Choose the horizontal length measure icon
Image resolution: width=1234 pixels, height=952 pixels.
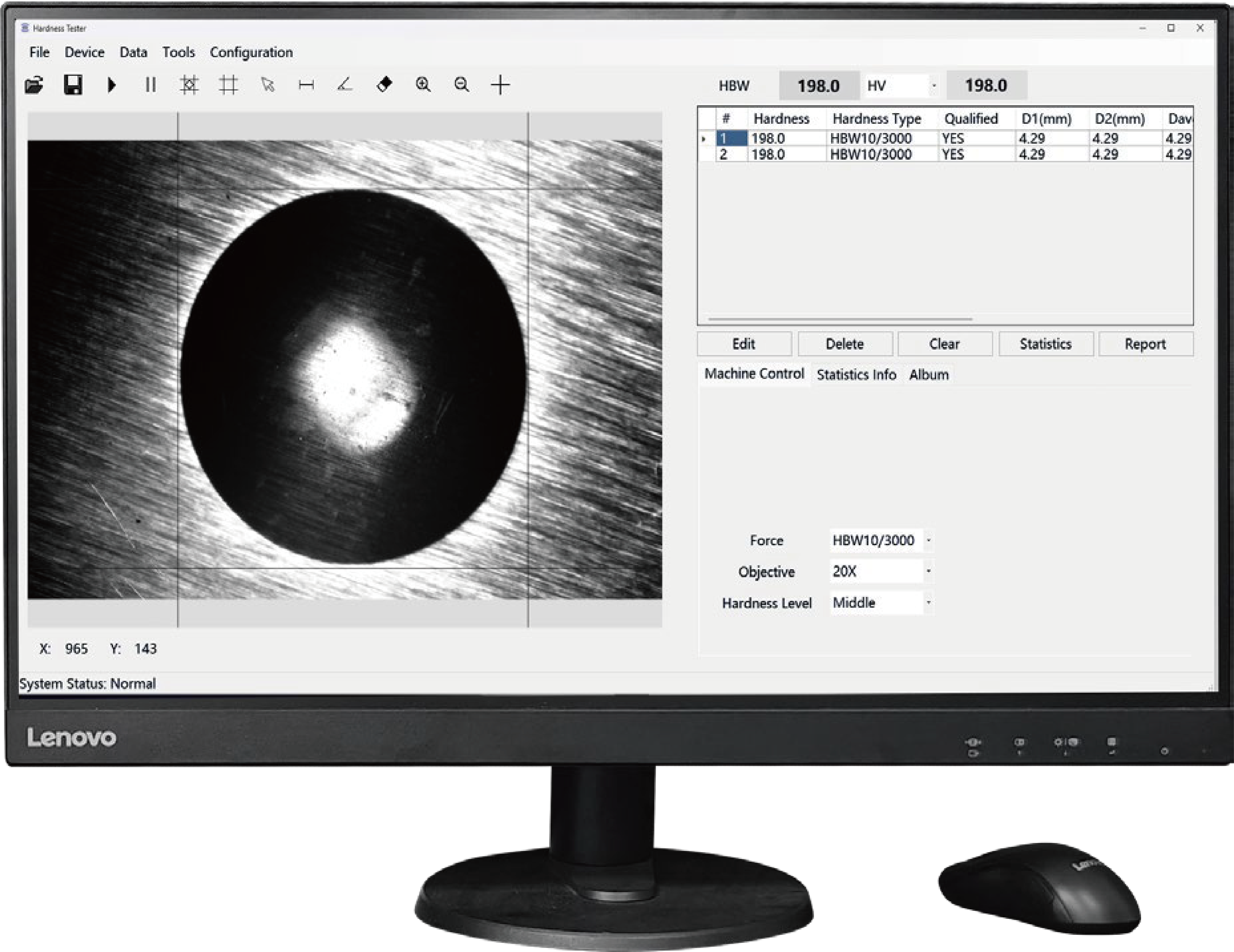coord(306,85)
